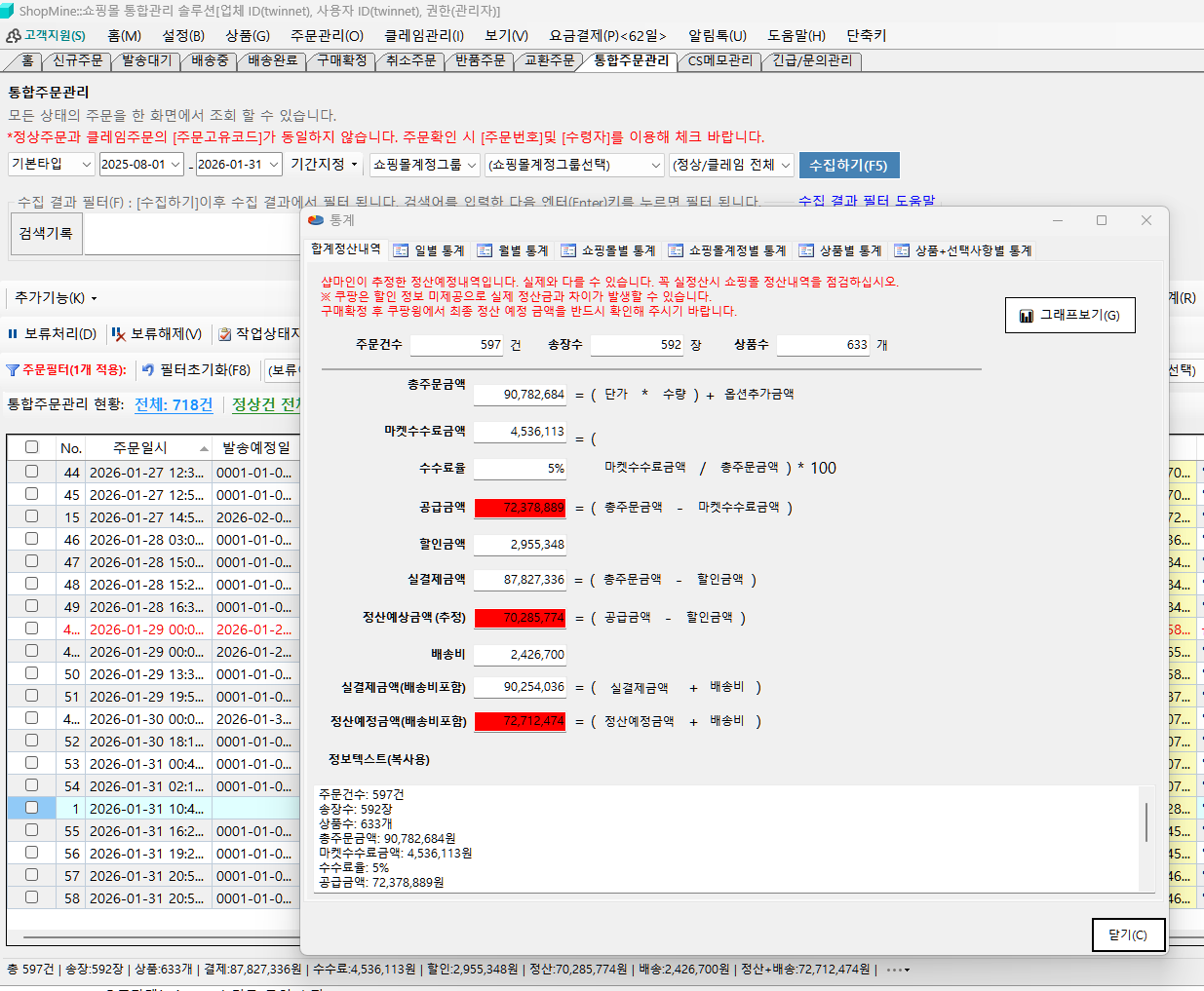
Task: Click the 주문필터 funnel icon
Action: [x=13, y=370]
